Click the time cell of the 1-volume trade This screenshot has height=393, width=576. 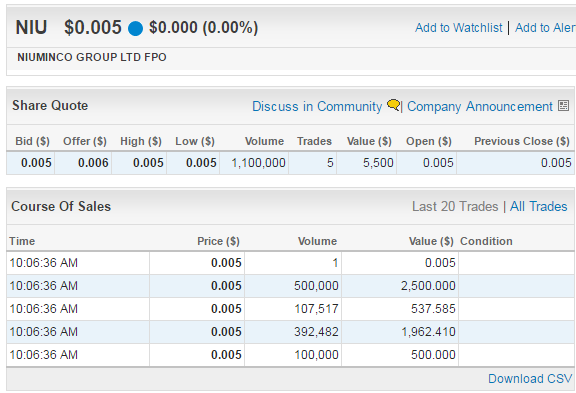(43, 263)
